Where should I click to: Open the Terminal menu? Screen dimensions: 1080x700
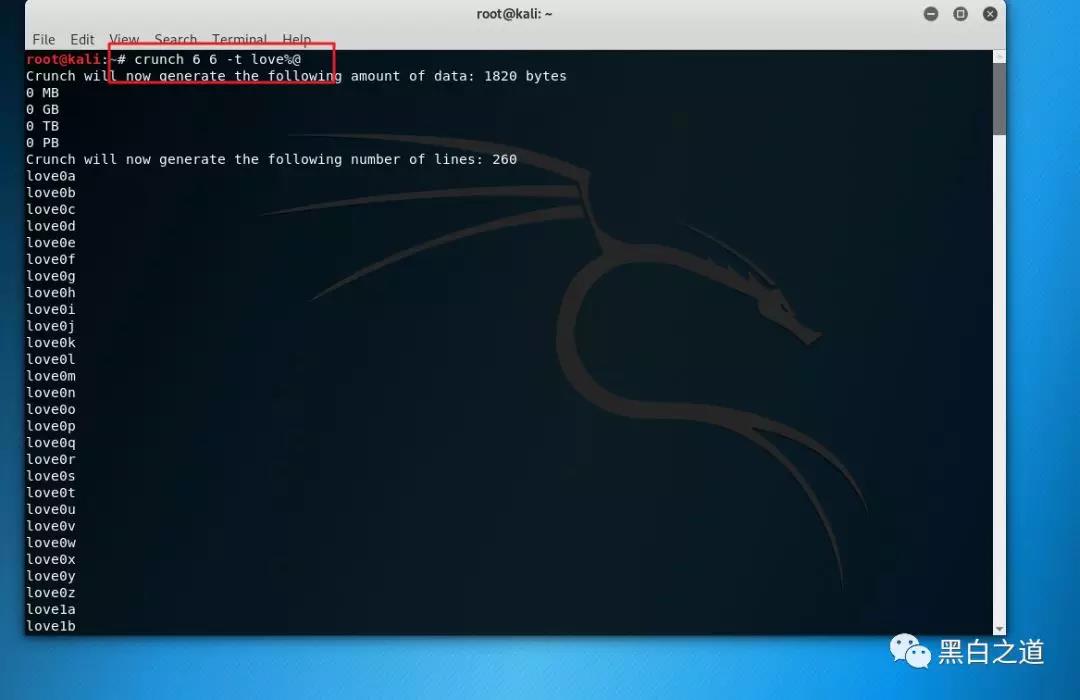tap(239, 40)
